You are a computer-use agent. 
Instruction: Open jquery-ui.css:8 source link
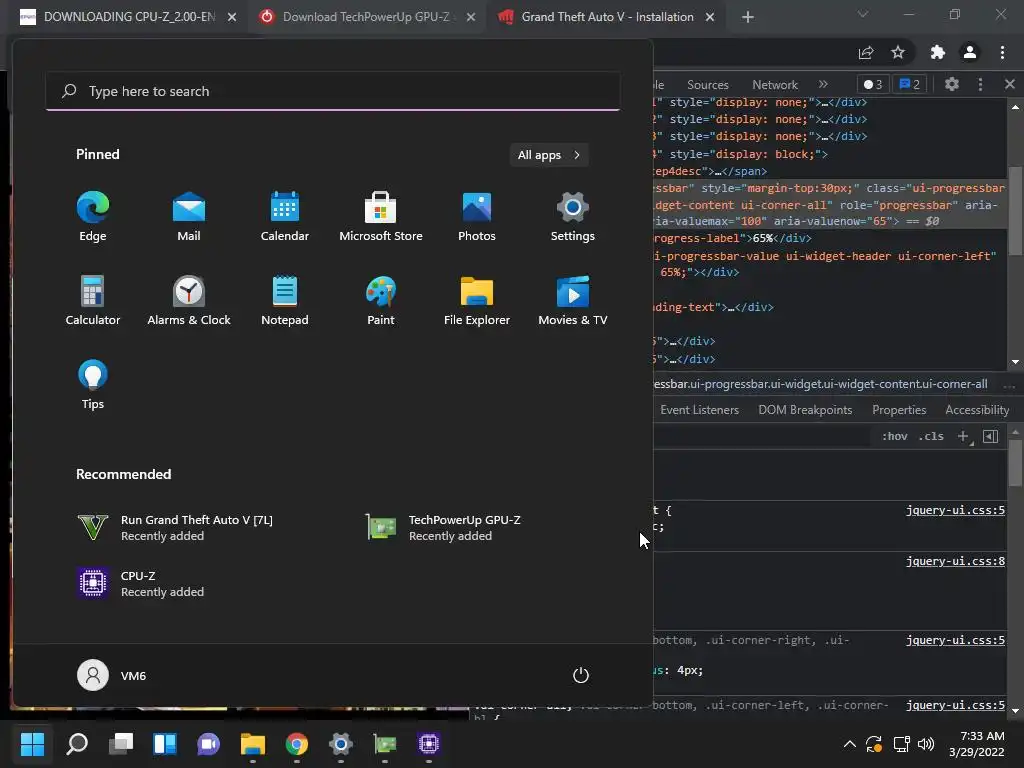[x=955, y=561]
